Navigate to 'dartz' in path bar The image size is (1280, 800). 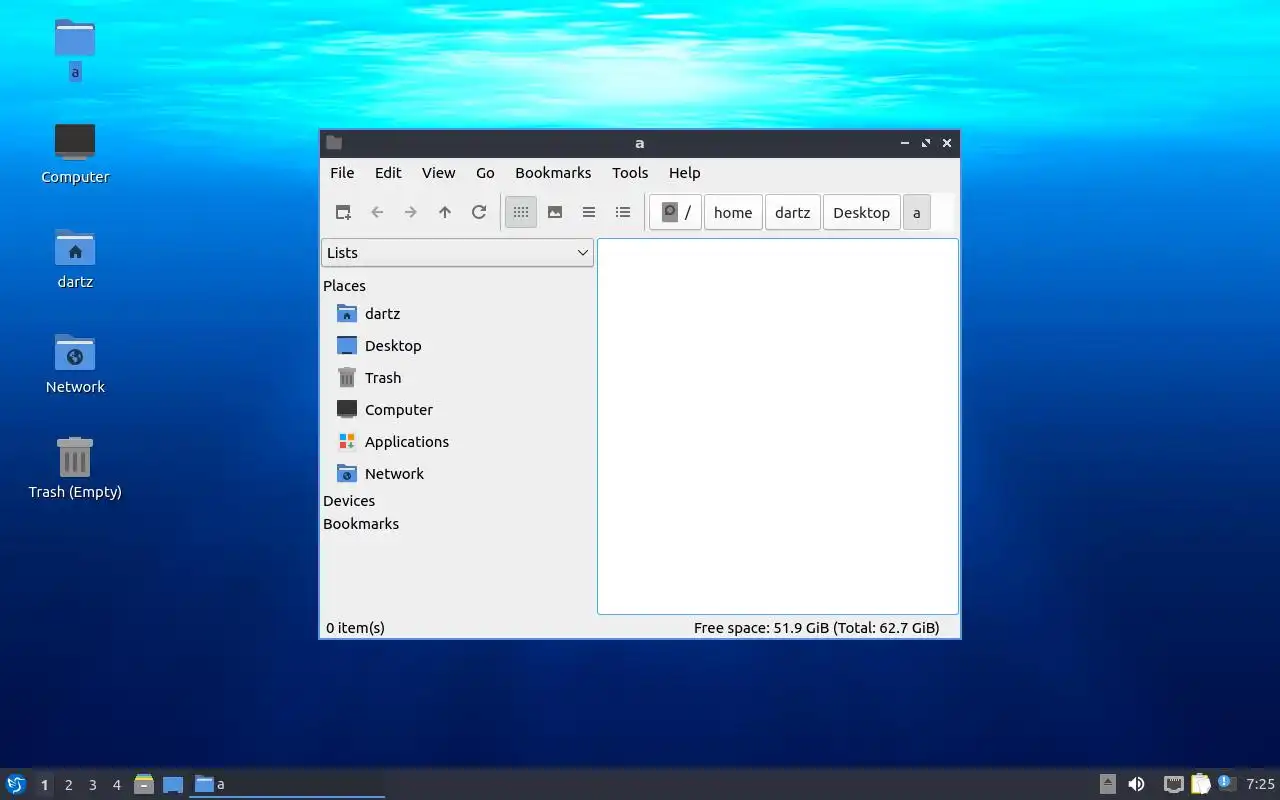[793, 212]
